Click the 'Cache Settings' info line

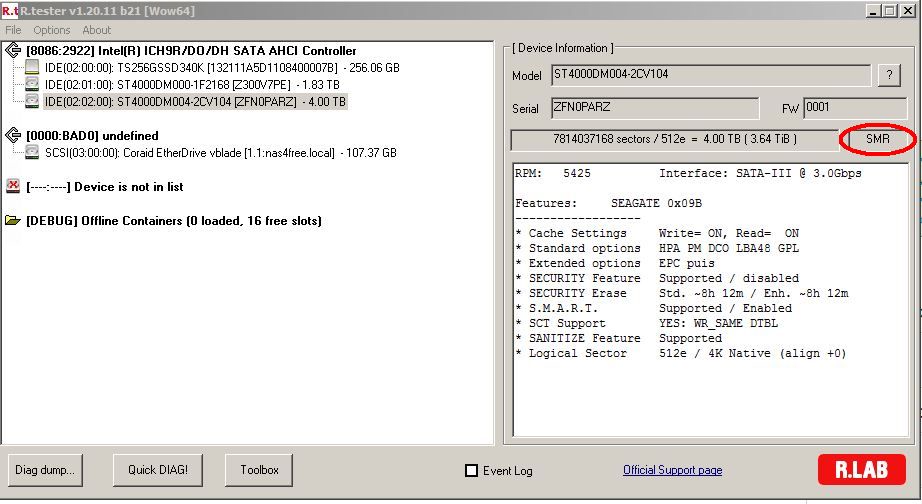[x=657, y=233]
